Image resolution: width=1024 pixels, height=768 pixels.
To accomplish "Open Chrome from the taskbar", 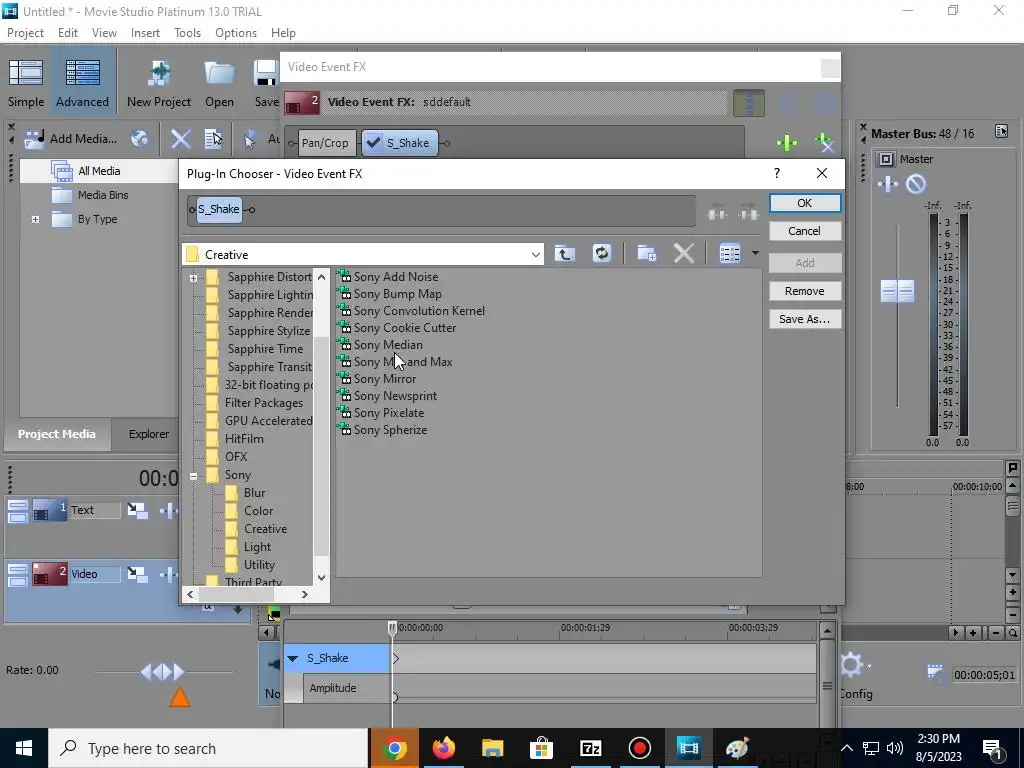I will point(395,748).
